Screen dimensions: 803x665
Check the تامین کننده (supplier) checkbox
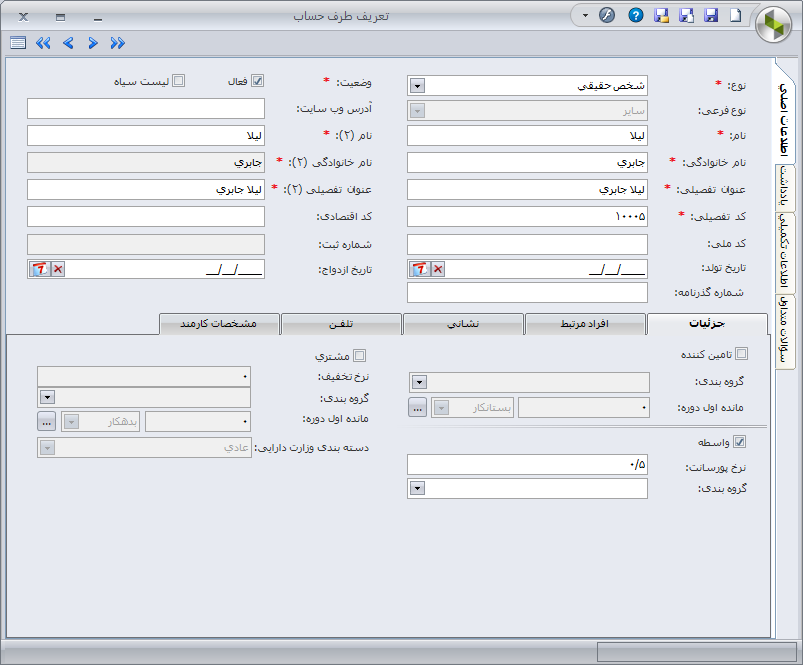[x=741, y=354]
